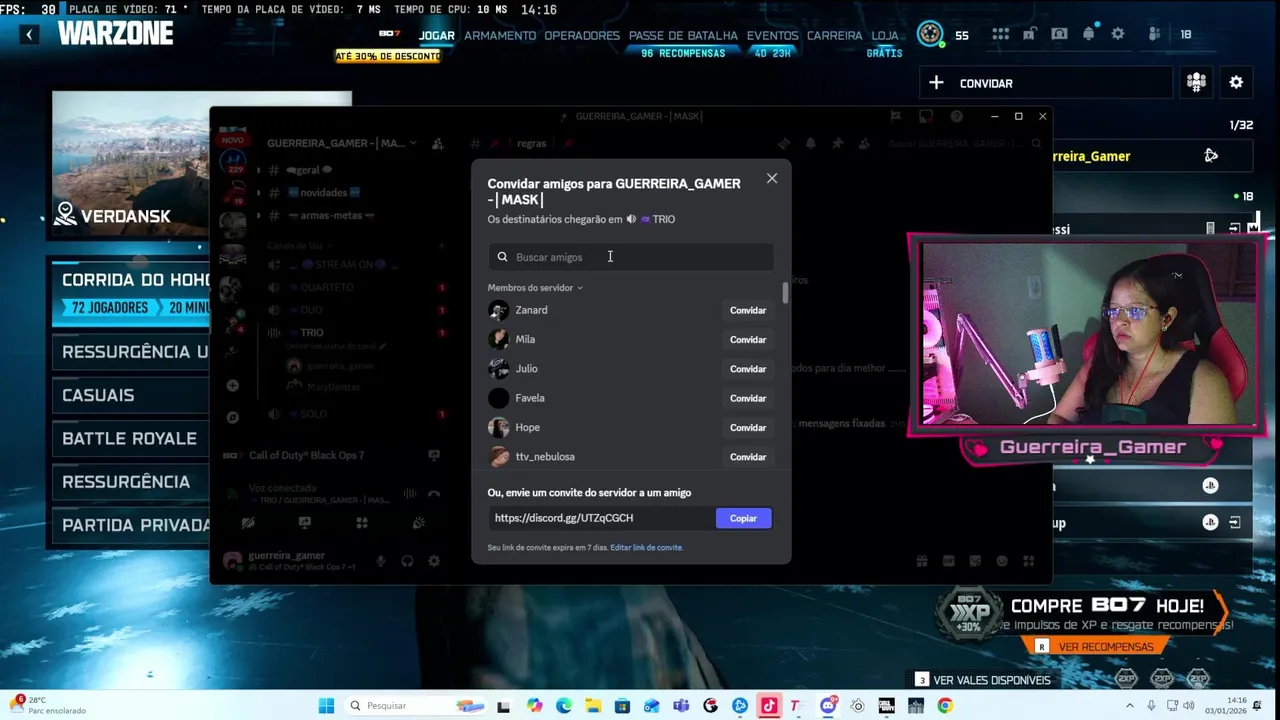1280x720 pixels.
Task: Open the LOJA tab
Action: (885, 35)
